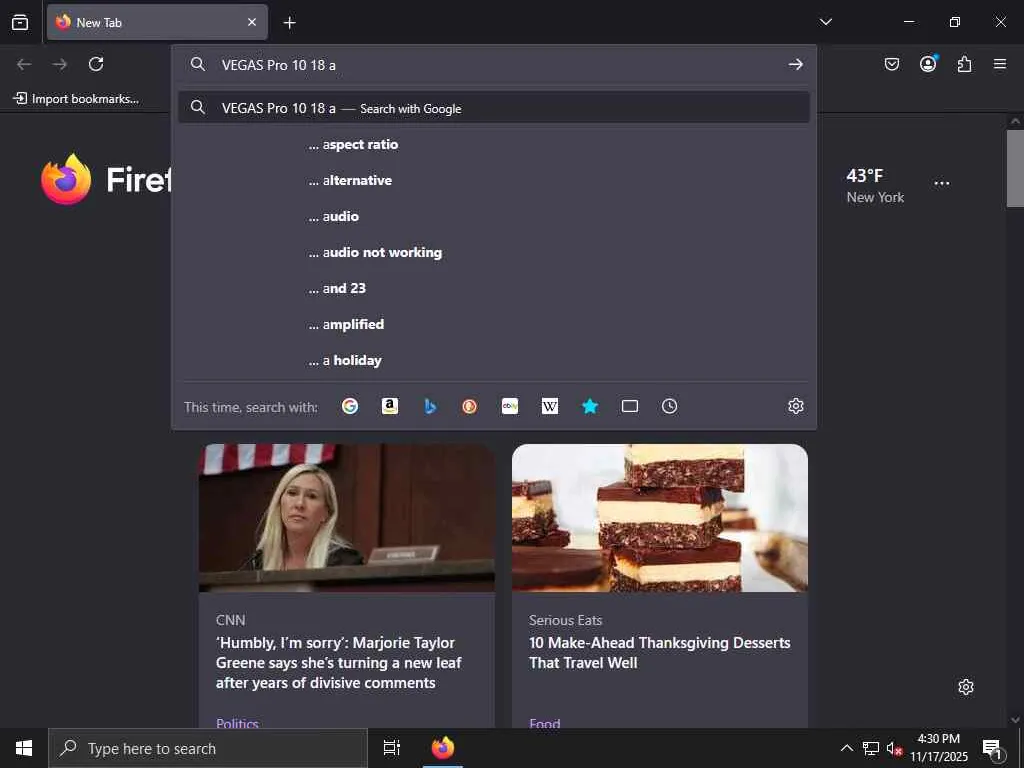This screenshot has height=768, width=1024.
Task: Save to Pocket icon
Action: 891,64
